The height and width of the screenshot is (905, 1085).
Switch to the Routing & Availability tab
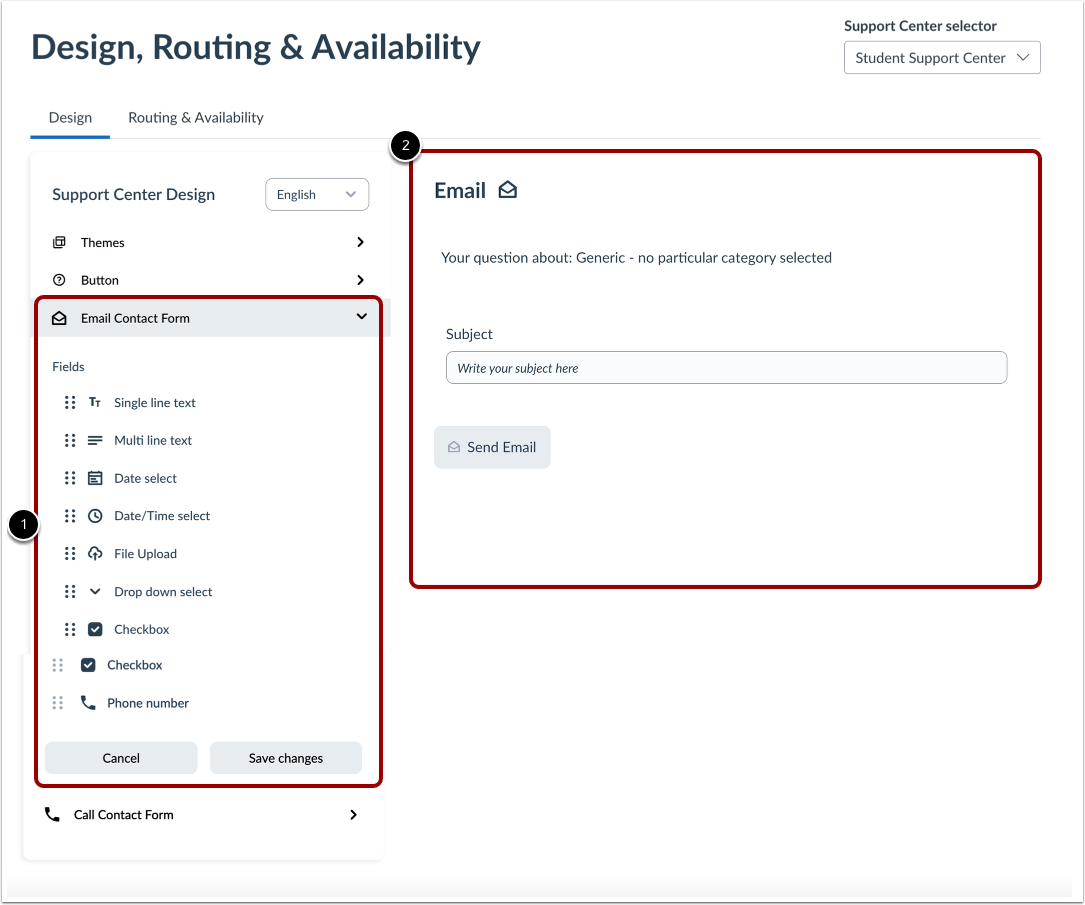195,117
